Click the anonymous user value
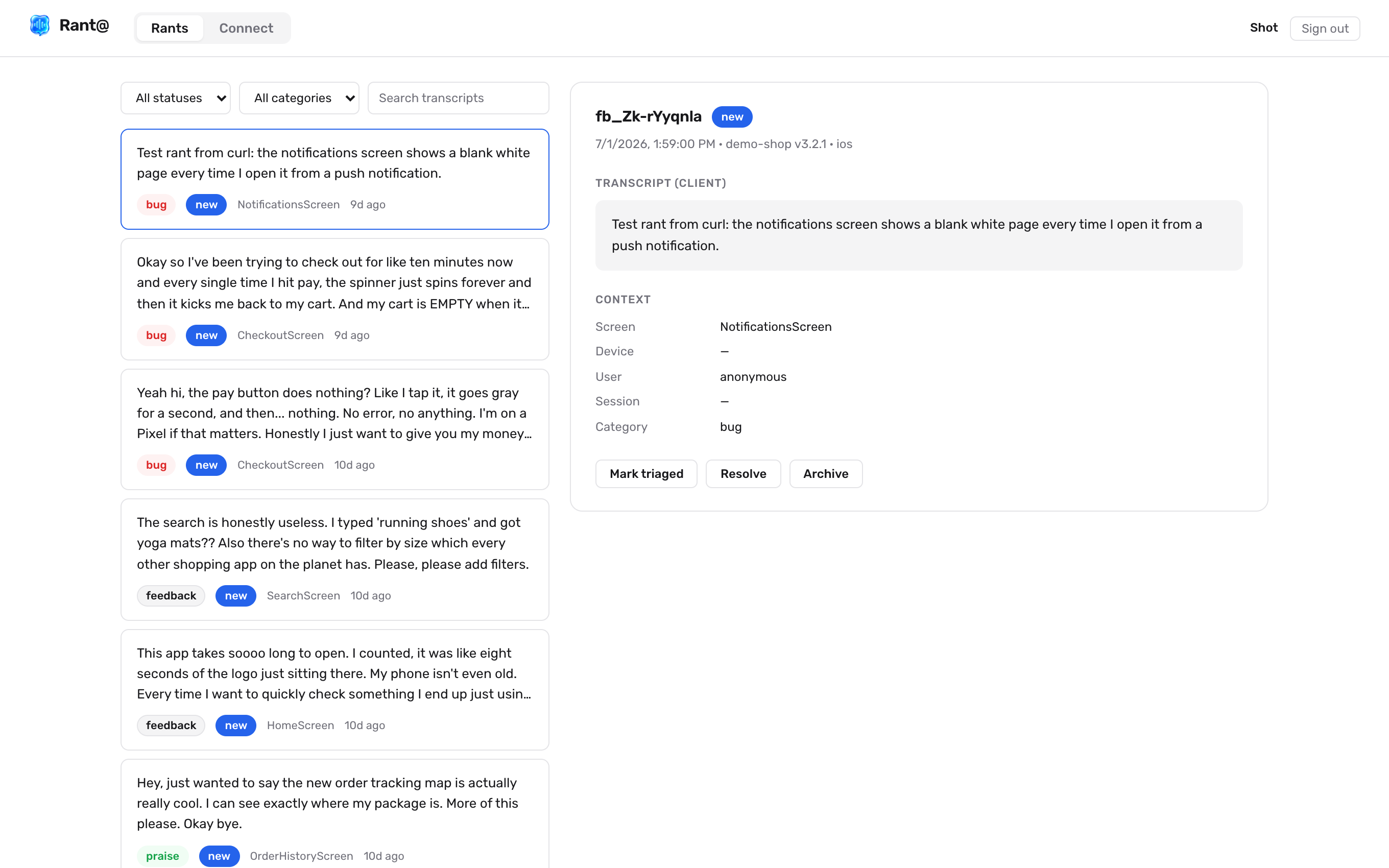The height and width of the screenshot is (868, 1389). [753, 377]
